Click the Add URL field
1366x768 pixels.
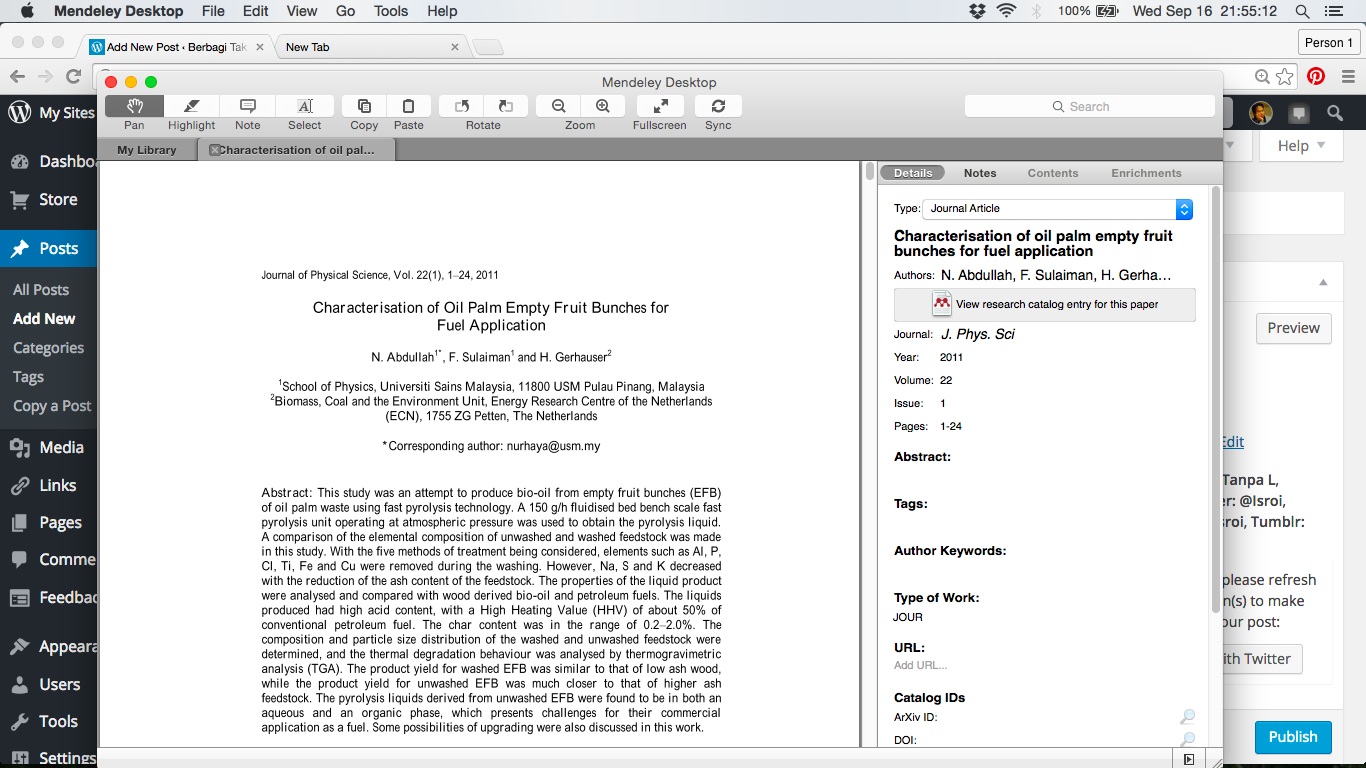pyautogui.click(x=920, y=665)
